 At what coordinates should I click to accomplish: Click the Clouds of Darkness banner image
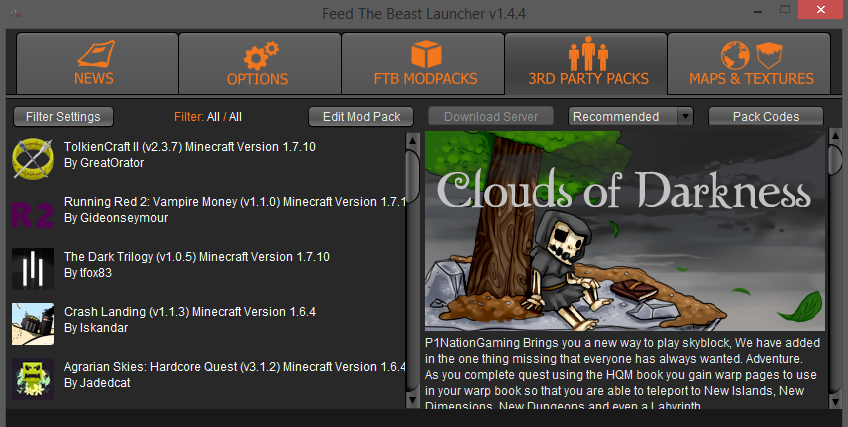point(625,231)
